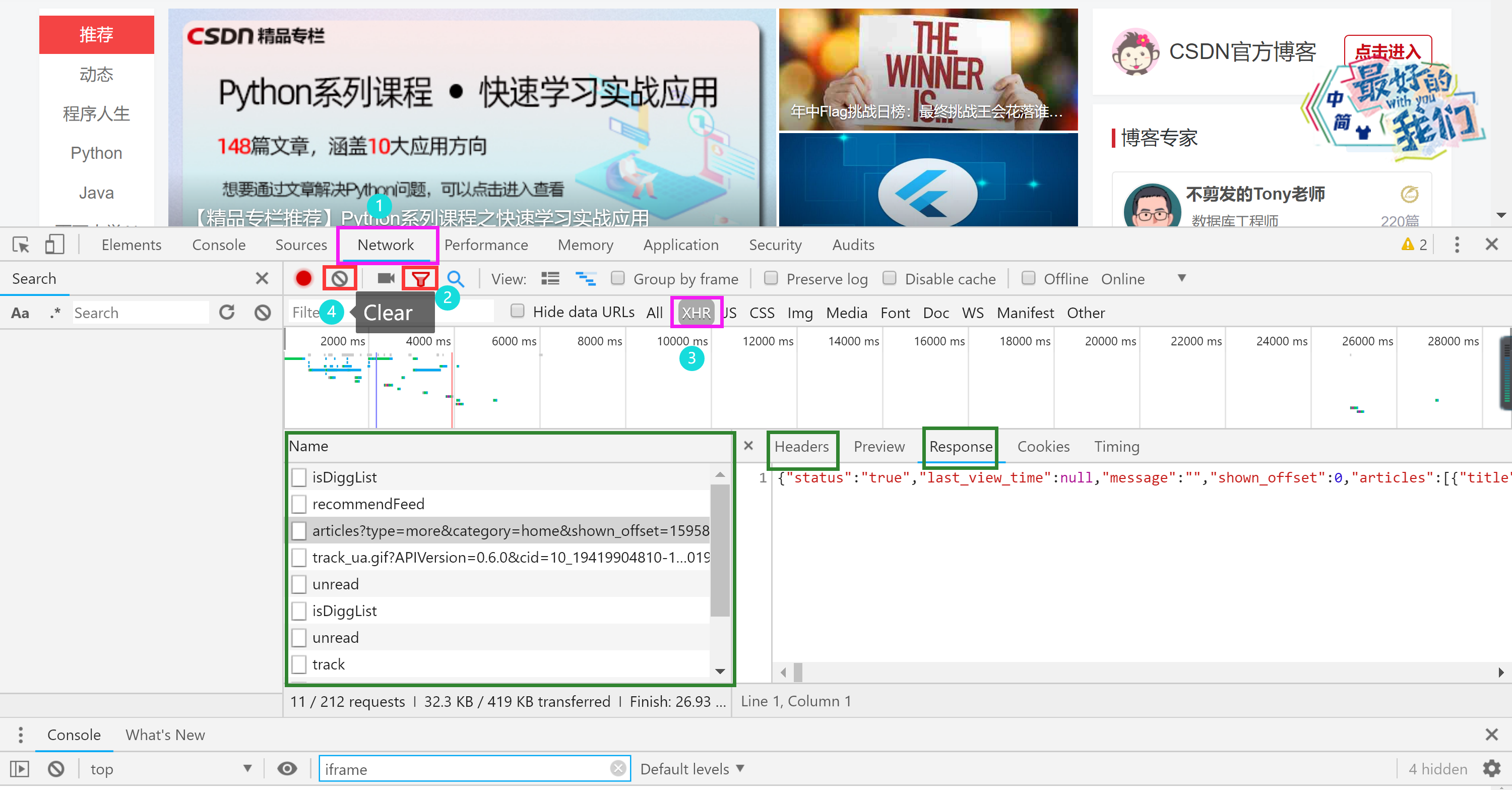Check the isDiggList request checkbox
1512x790 pixels.
click(x=299, y=477)
